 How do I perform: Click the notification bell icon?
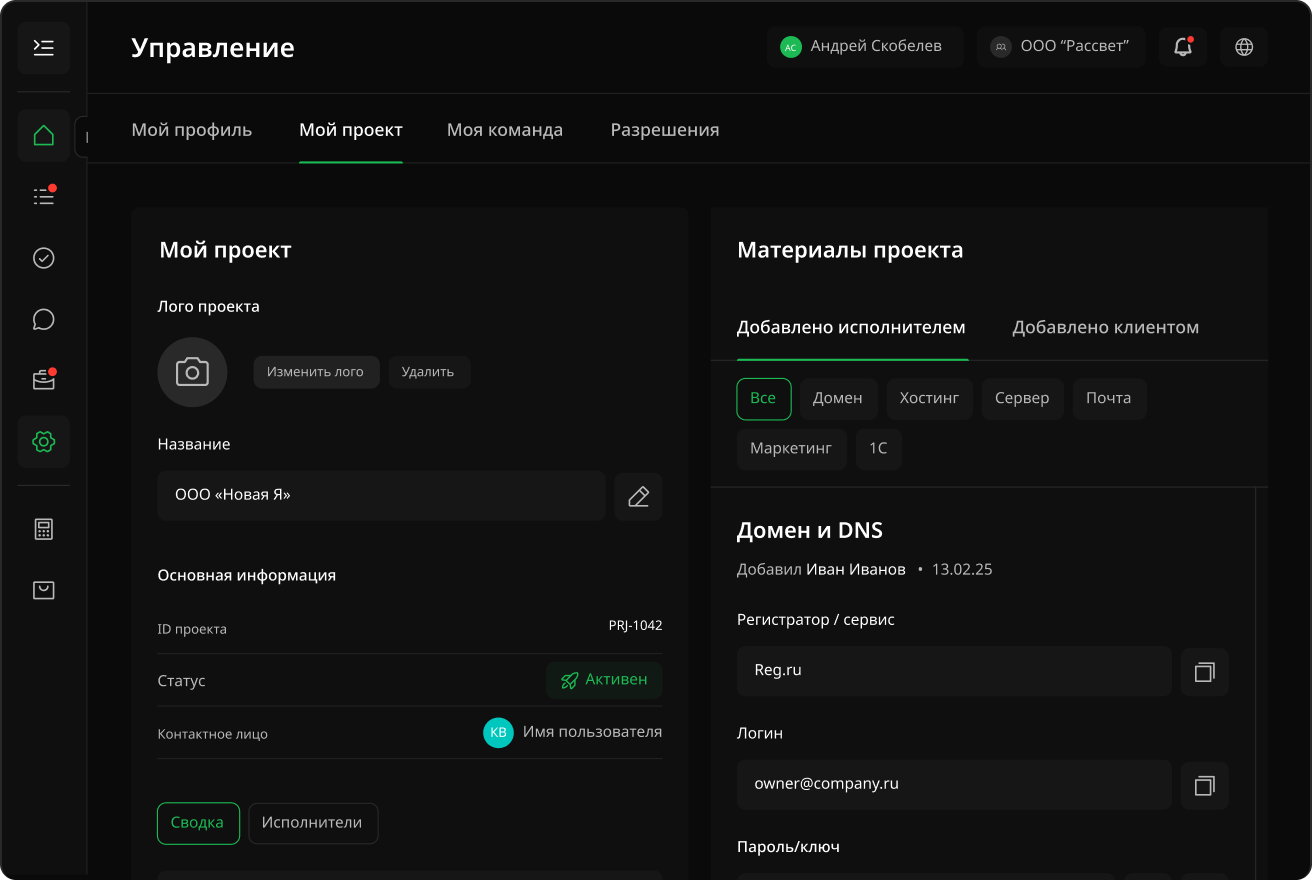tap(1182, 47)
